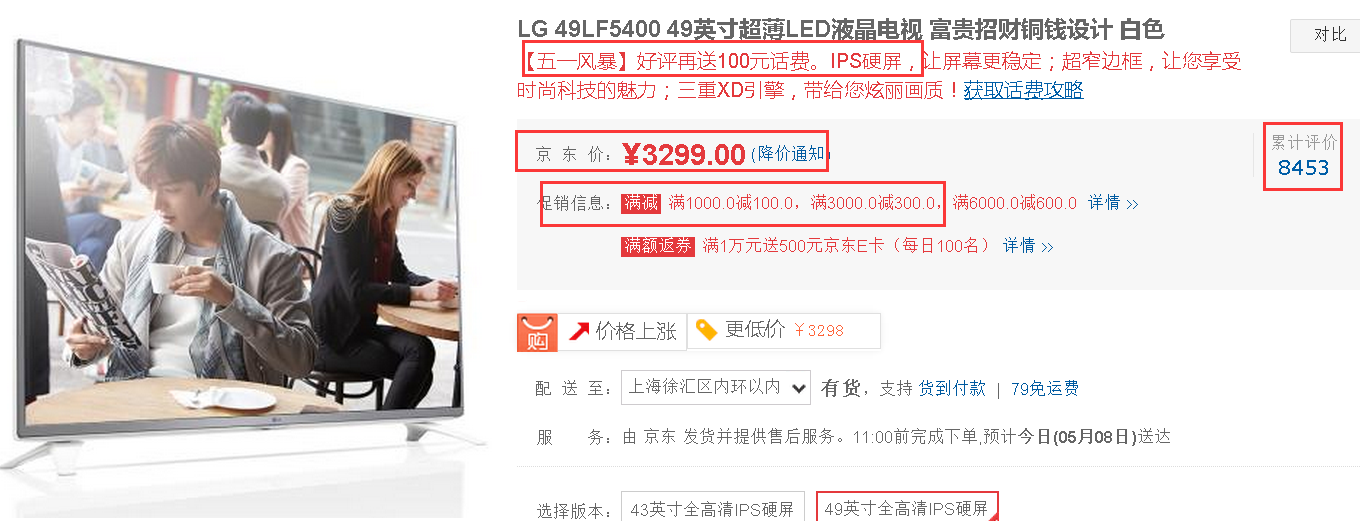
Task: Open the 上海徐汇区内环以内 delivery dropdown
Action: click(x=716, y=388)
